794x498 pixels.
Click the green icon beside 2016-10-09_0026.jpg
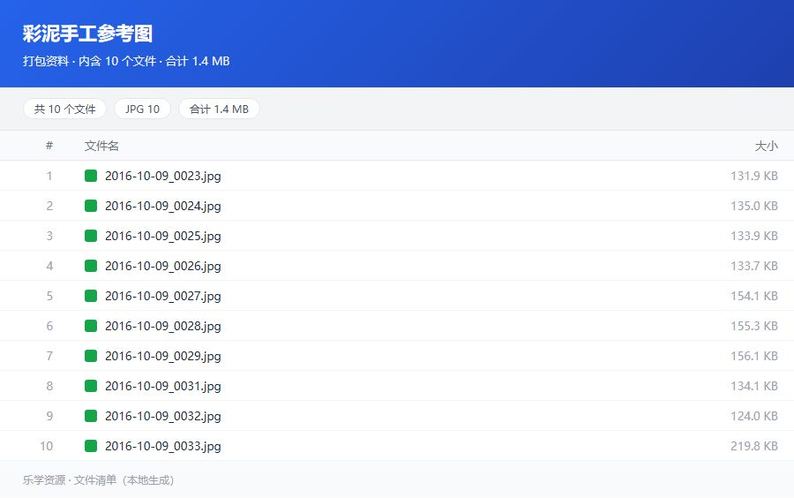click(x=91, y=265)
